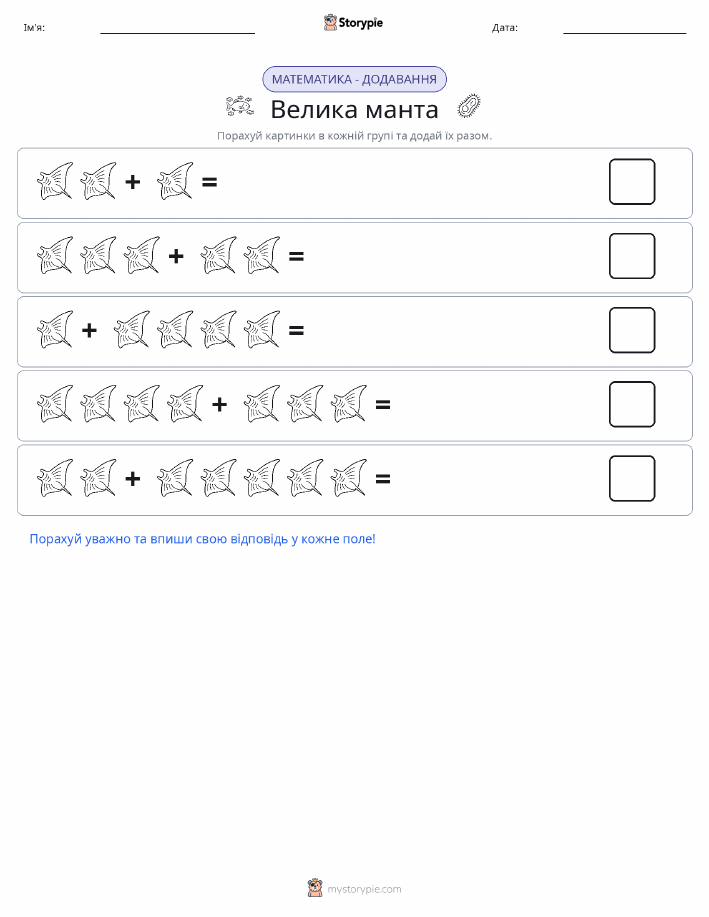Select the answer box in the fifth row
The width and height of the screenshot is (709, 917).
click(x=632, y=478)
